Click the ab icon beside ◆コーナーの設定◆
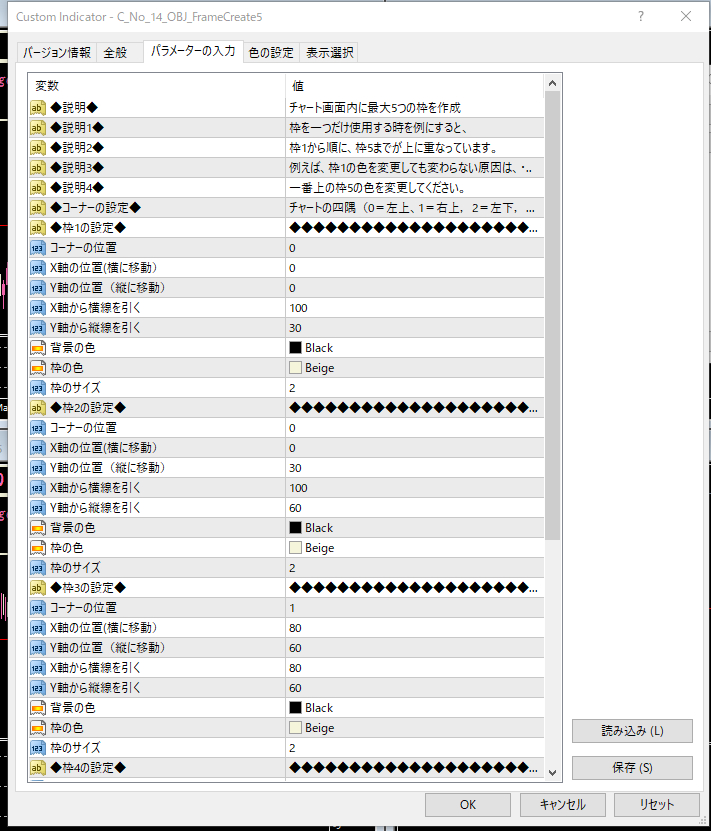This screenshot has height=831, width=711. coord(38,208)
